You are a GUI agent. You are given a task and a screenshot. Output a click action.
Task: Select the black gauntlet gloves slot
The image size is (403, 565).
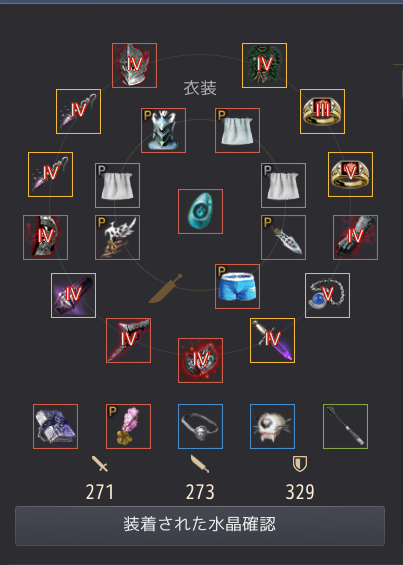(355, 237)
